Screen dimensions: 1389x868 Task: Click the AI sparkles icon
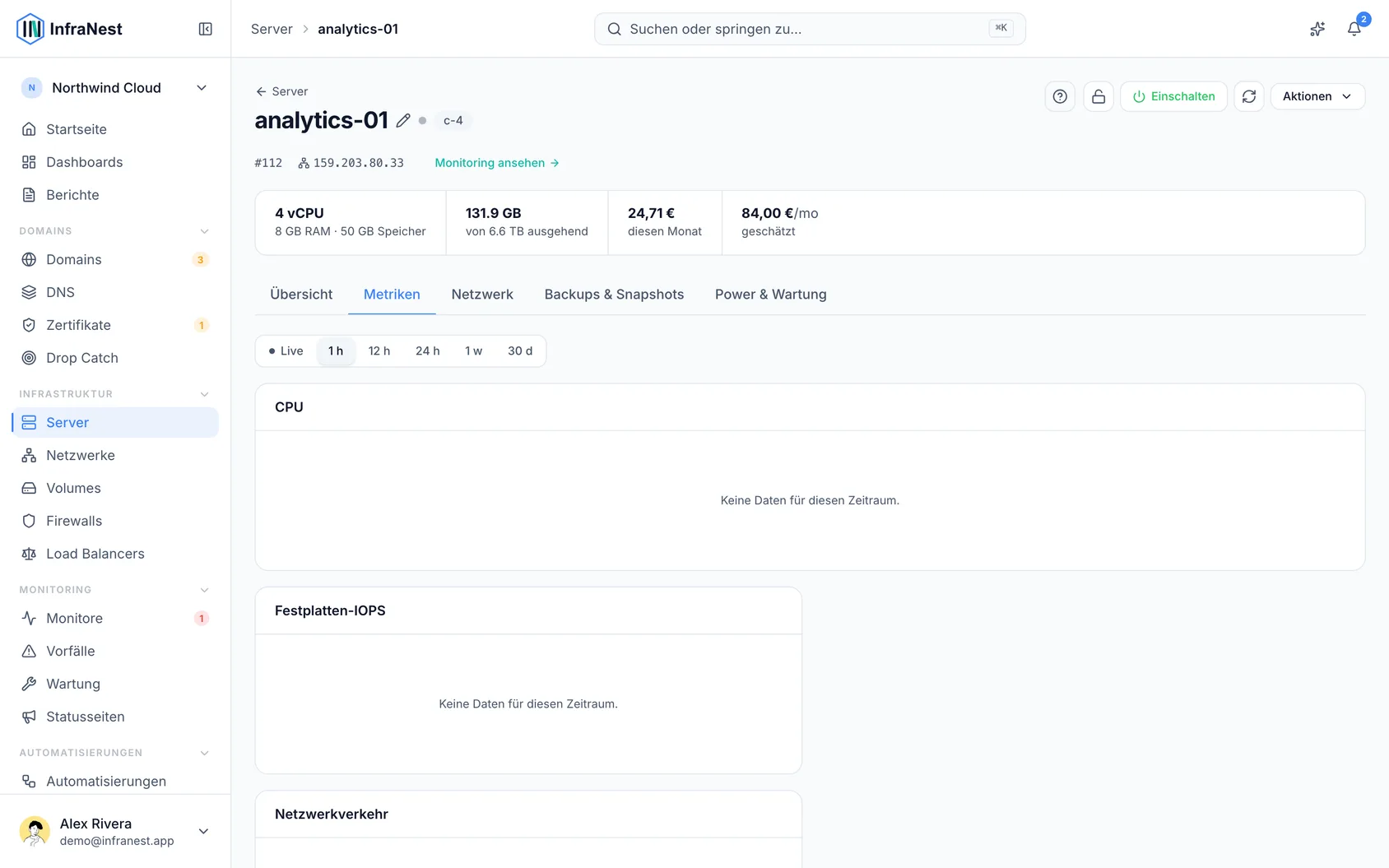tap(1317, 29)
